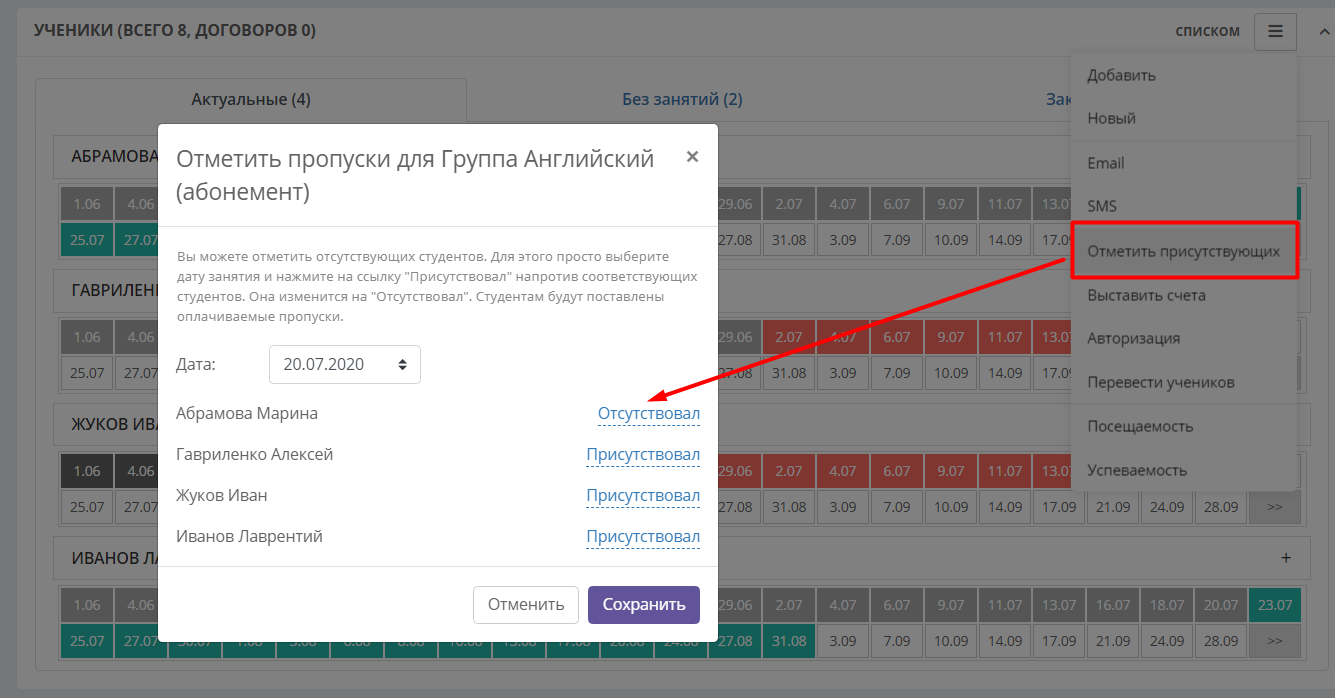Screen dimensions: 1335x698
Task: Select the Актуальные (4) tab
Action: tap(251, 100)
